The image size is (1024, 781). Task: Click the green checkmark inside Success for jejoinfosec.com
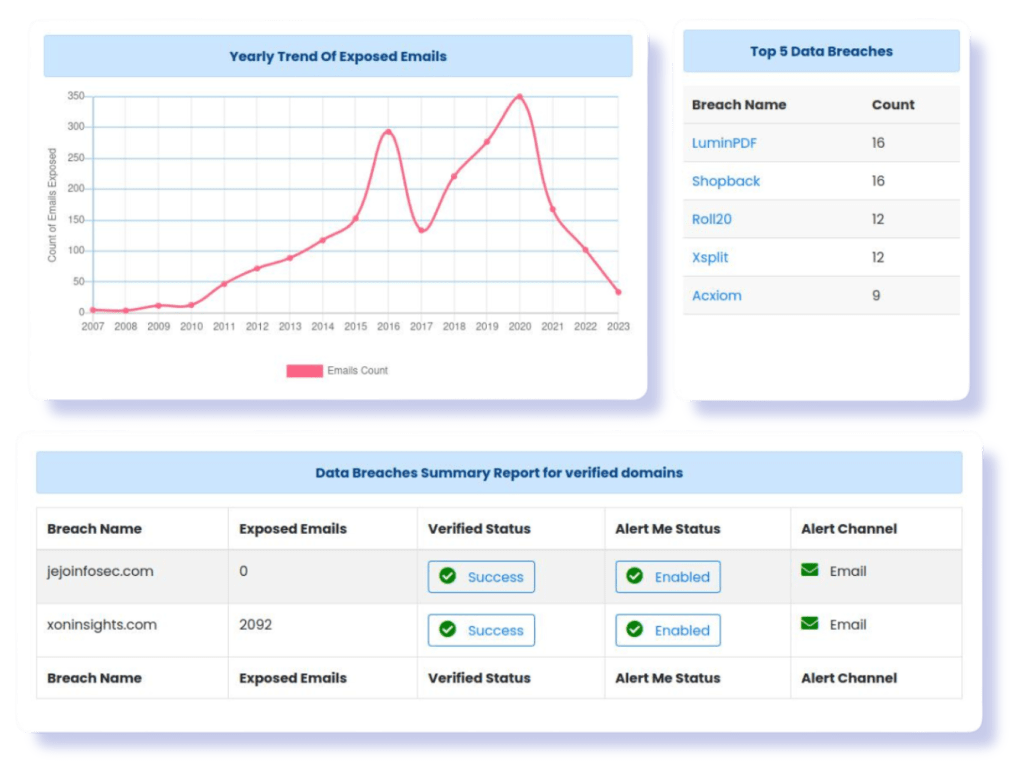(448, 577)
